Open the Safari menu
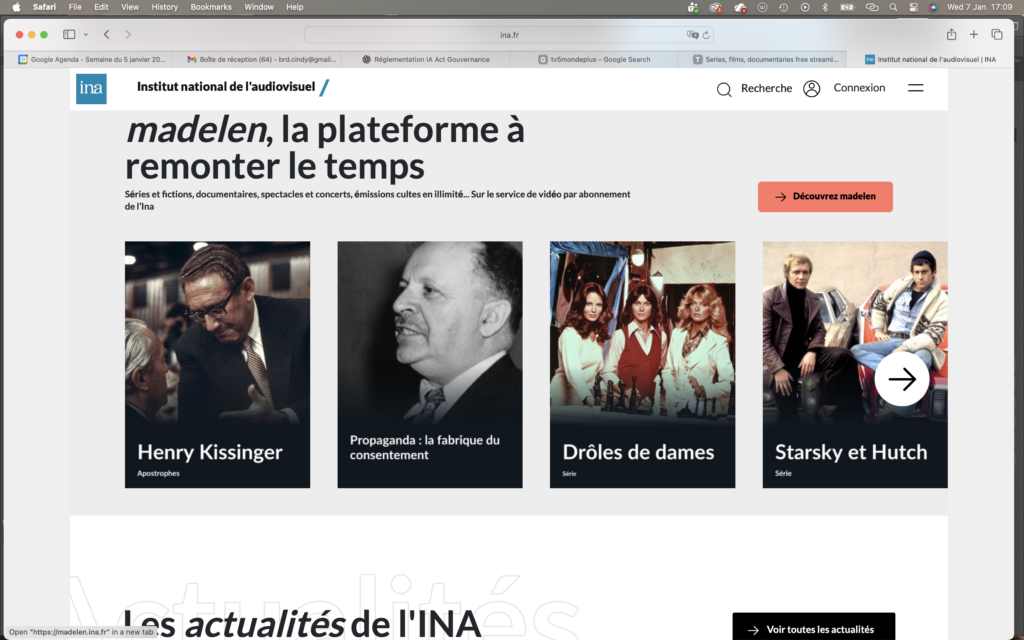The width and height of the screenshot is (1024, 640). [x=44, y=7]
